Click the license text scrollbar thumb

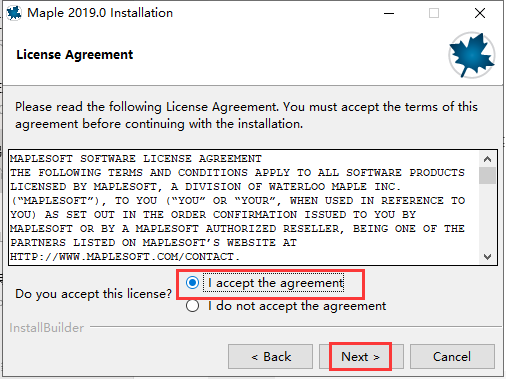point(487,175)
